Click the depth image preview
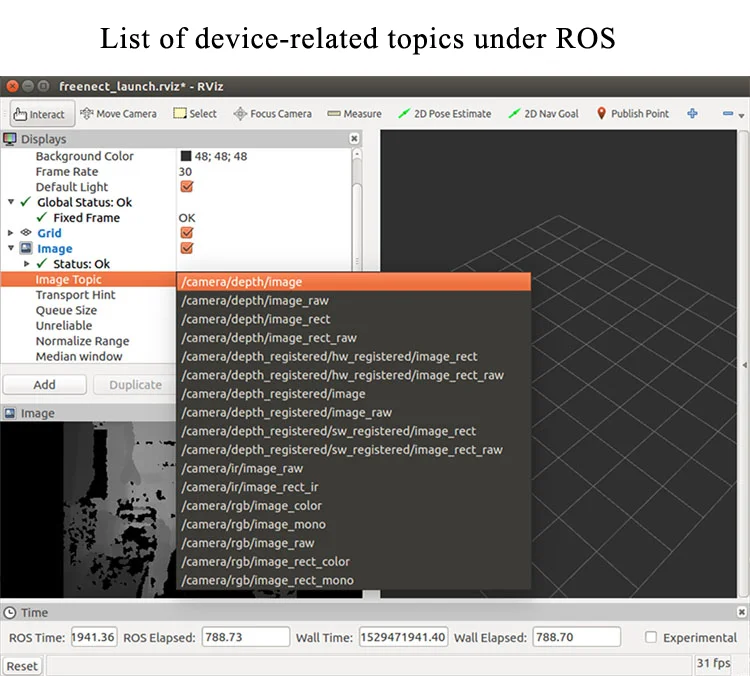 click(x=88, y=510)
